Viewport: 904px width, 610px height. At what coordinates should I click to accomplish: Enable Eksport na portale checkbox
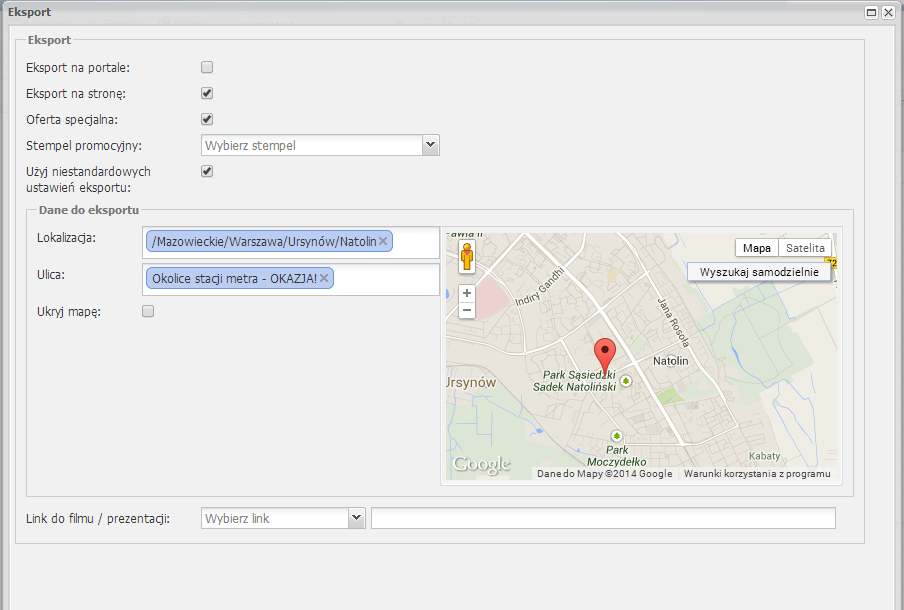(x=207, y=67)
